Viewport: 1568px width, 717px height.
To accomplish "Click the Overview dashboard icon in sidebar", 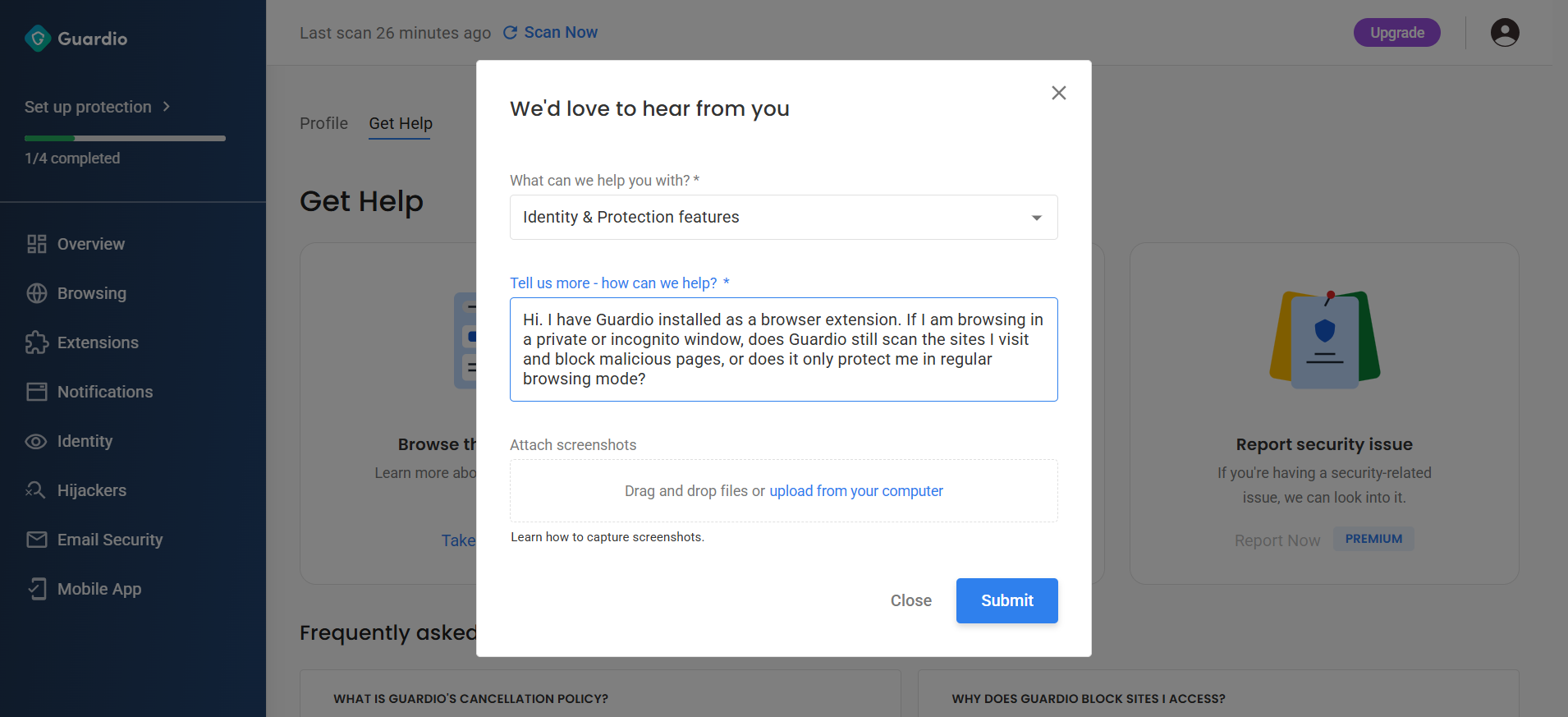I will tap(37, 244).
